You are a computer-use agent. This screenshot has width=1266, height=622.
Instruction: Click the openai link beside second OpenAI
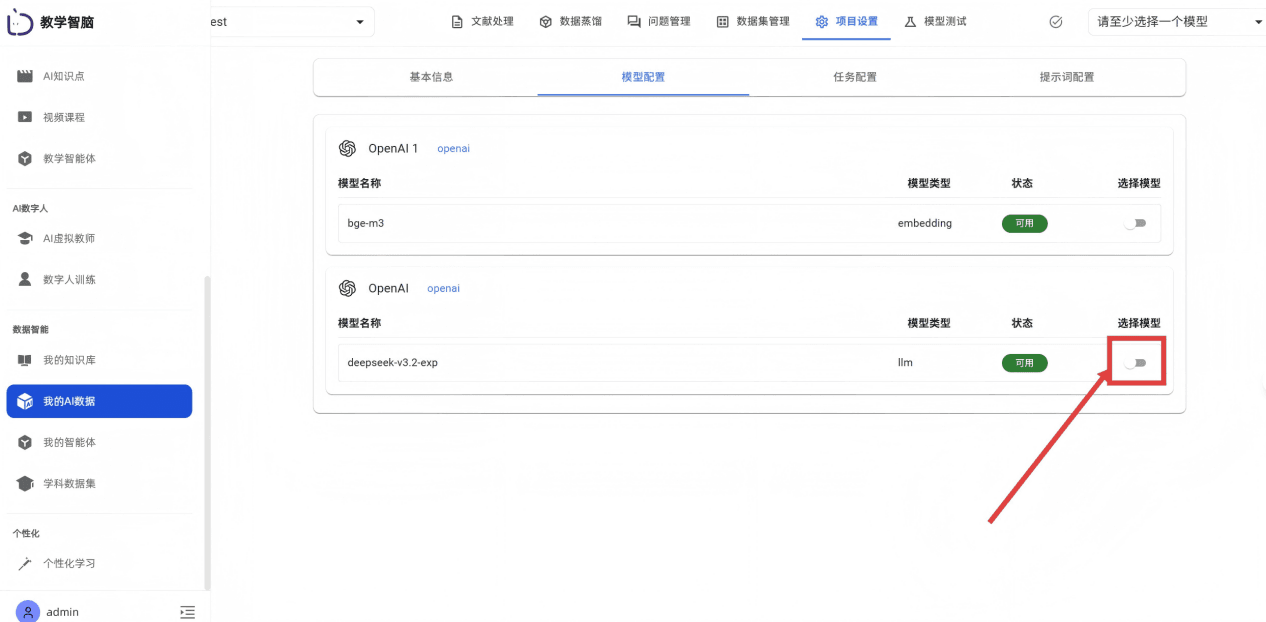pyautogui.click(x=443, y=288)
